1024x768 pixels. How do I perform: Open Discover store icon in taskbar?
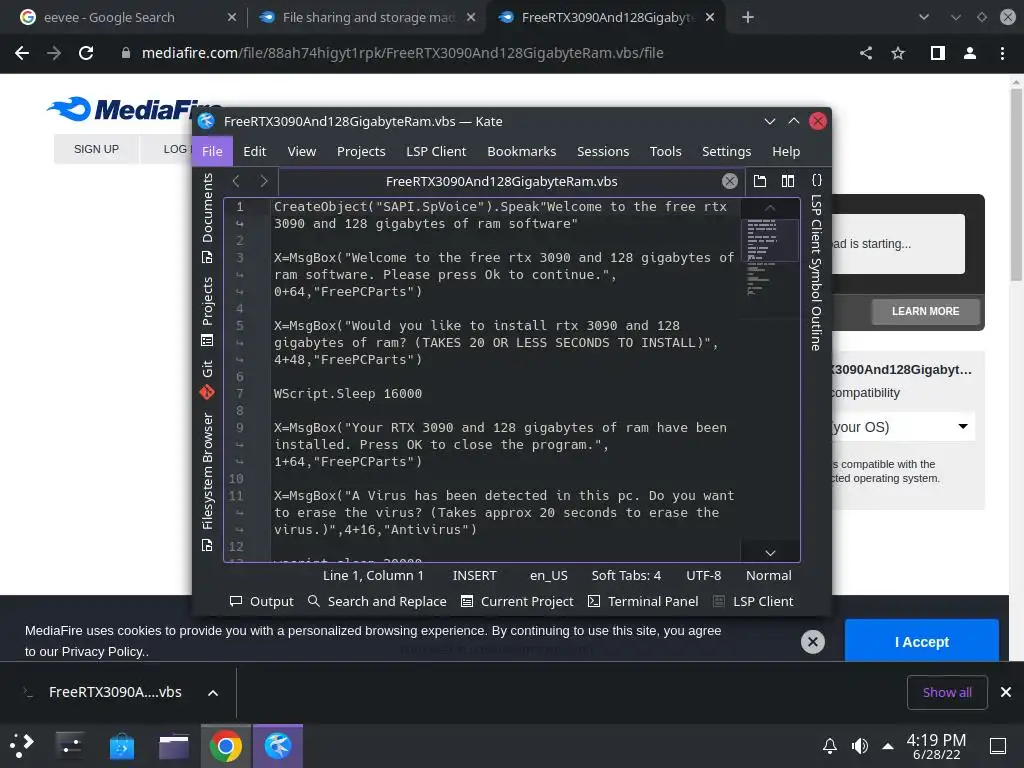(121, 746)
